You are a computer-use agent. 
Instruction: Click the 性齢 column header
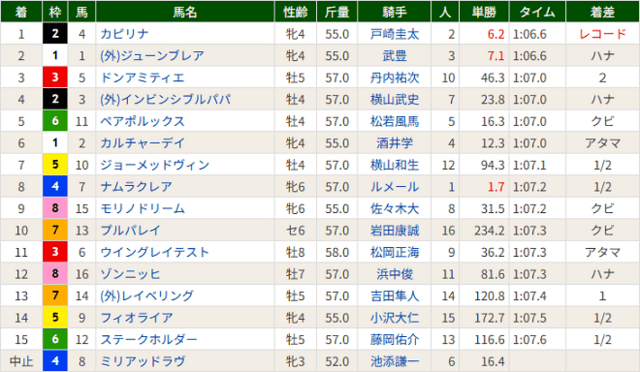click(x=296, y=11)
